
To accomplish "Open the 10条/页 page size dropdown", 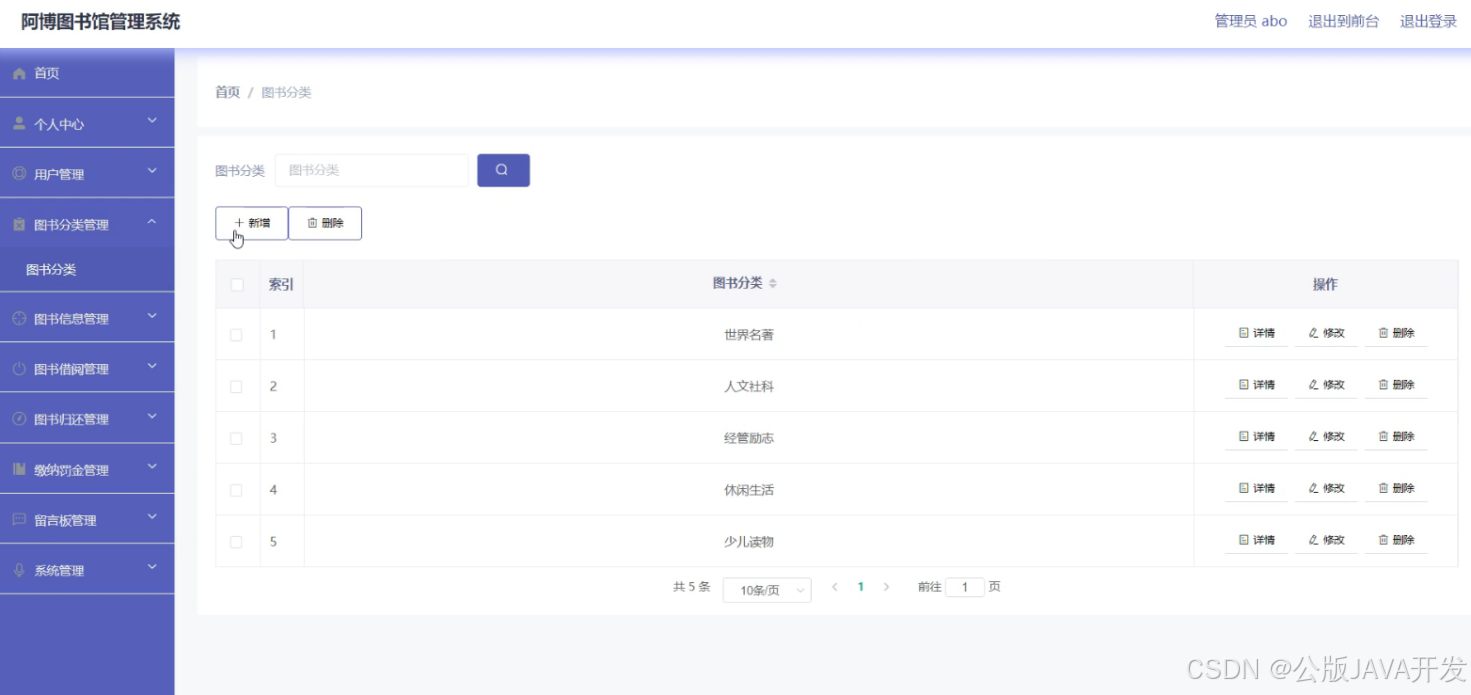I will click(x=767, y=590).
